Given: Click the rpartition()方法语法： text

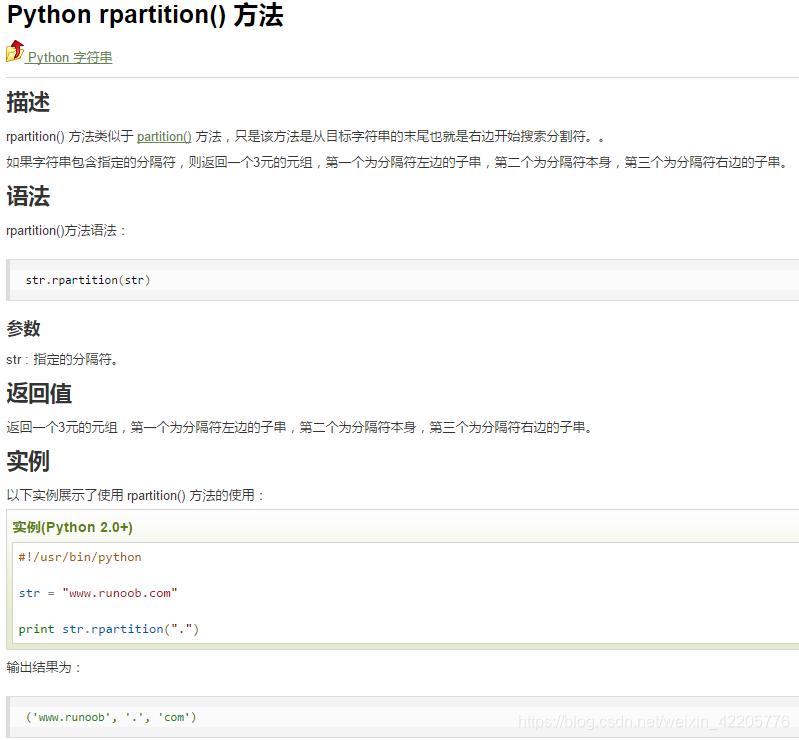Looking at the screenshot, I should coord(66,231).
